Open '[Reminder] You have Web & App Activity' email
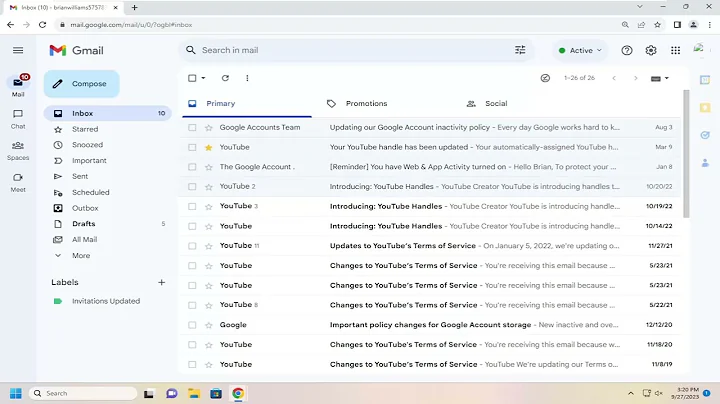720x404 pixels. pos(418,167)
